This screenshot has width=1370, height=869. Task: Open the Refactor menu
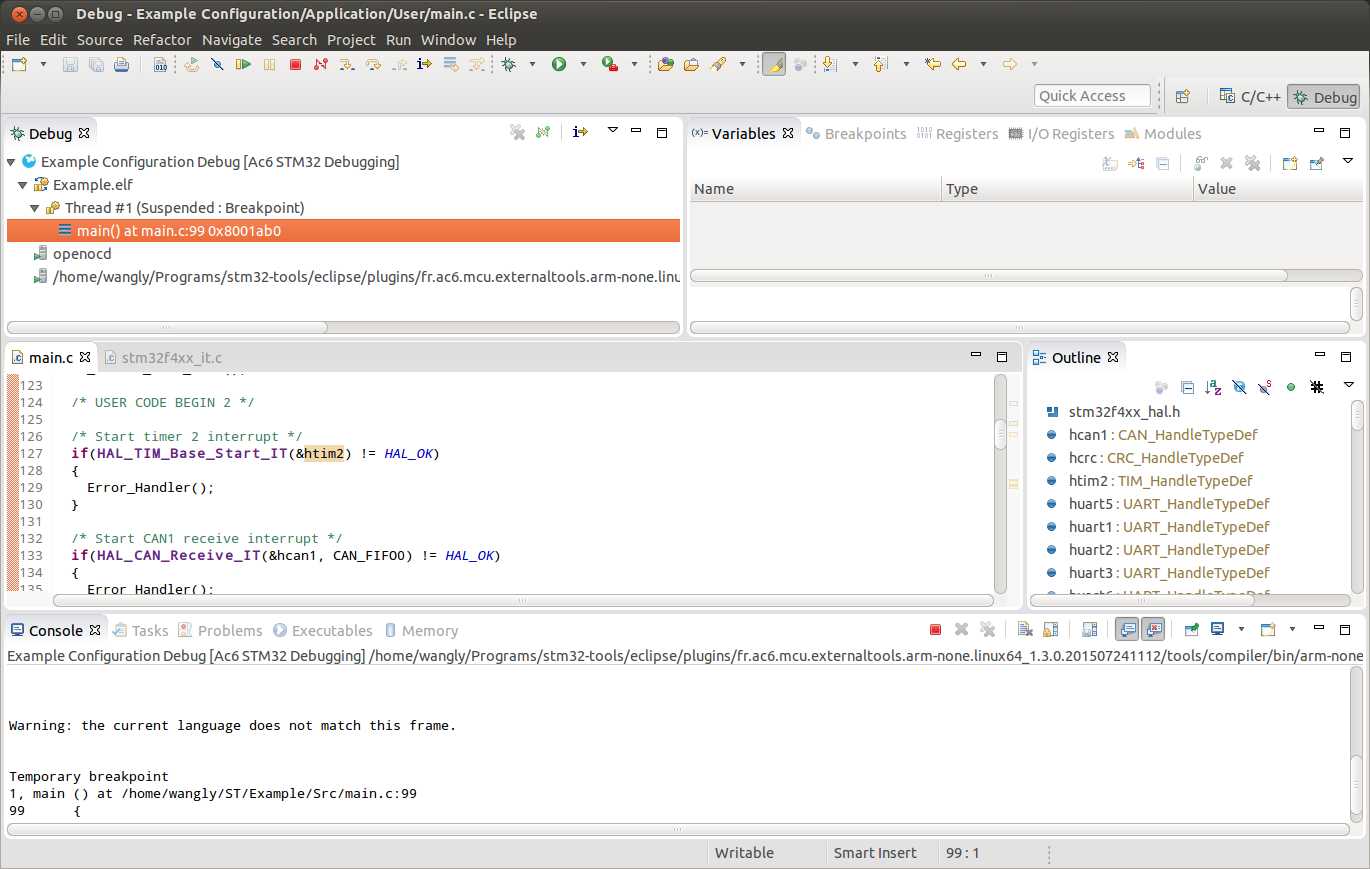click(162, 40)
